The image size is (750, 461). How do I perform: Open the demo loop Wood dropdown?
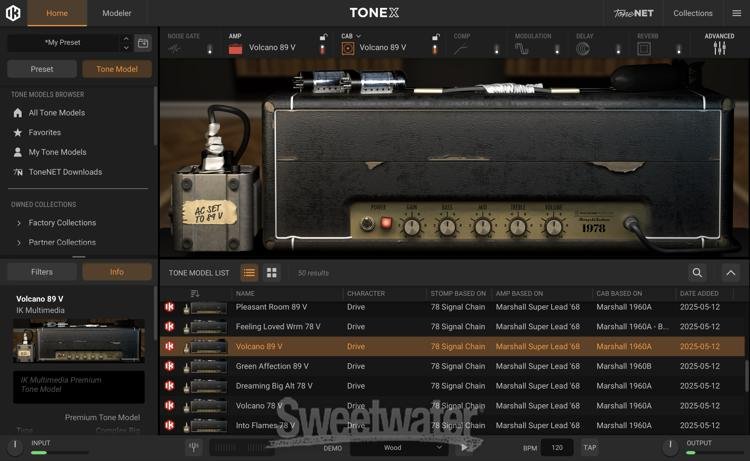399,448
